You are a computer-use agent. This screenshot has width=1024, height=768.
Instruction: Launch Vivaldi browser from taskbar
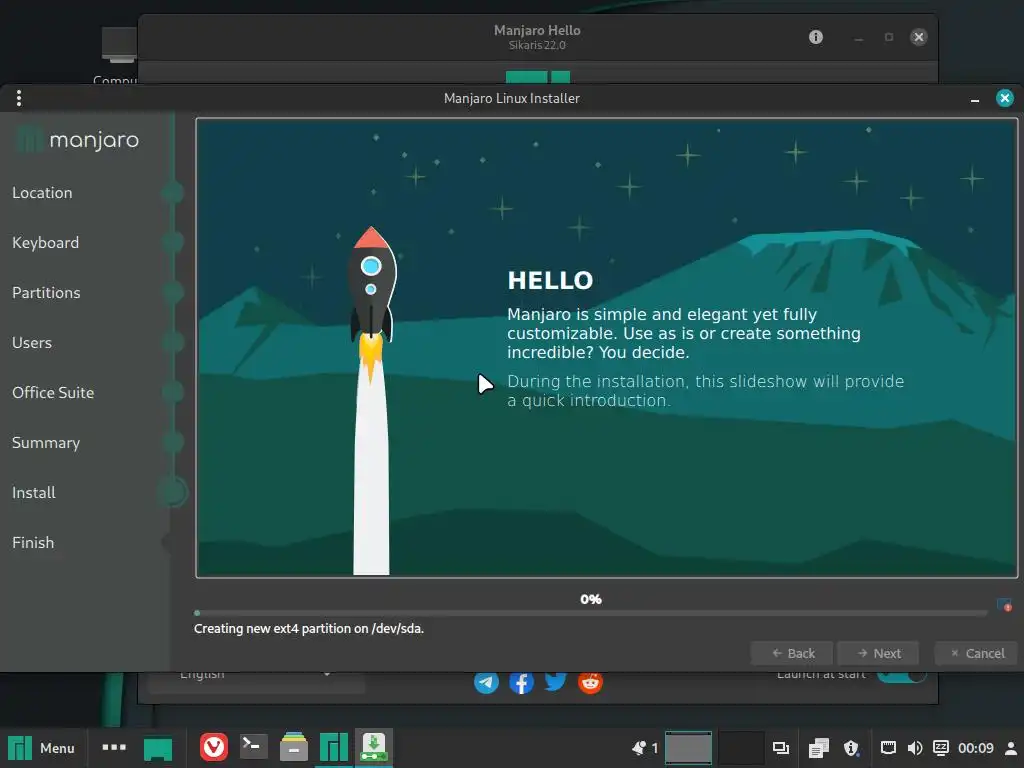pyautogui.click(x=214, y=747)
